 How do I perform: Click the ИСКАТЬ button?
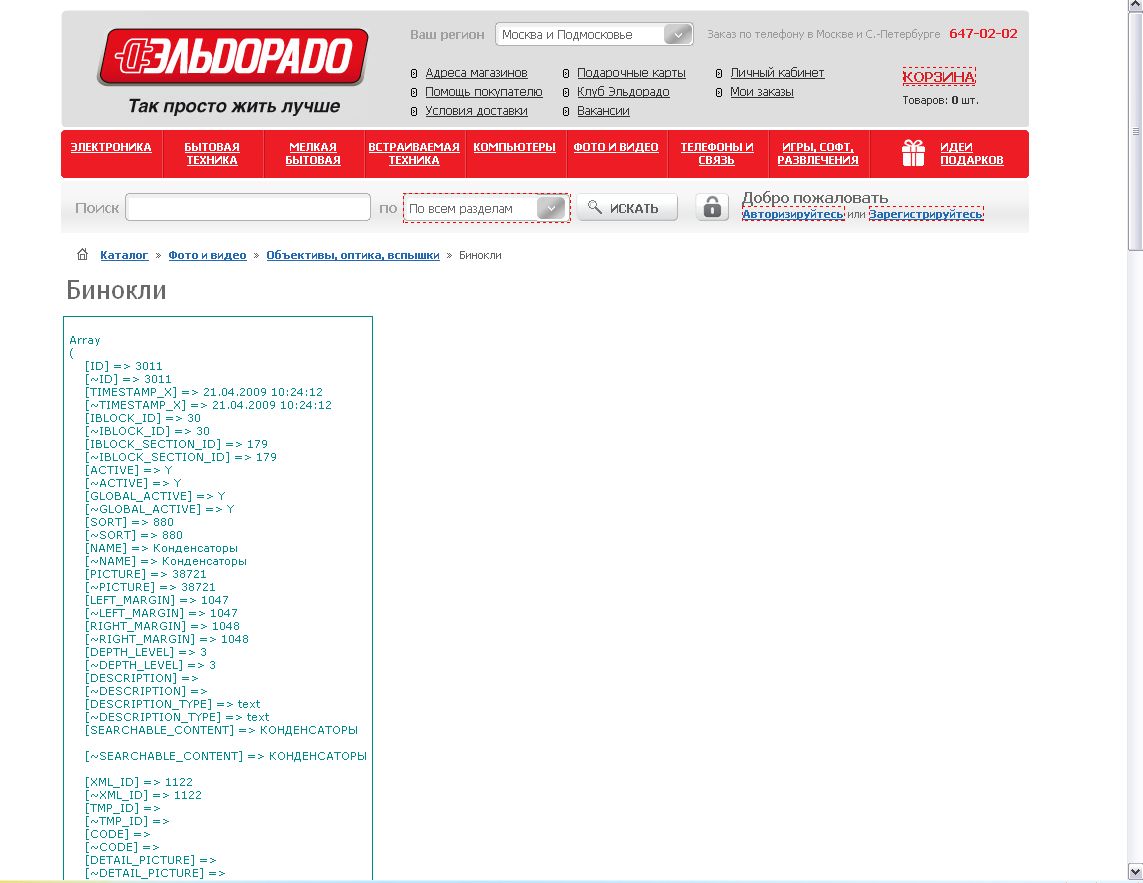pos(627,207)
